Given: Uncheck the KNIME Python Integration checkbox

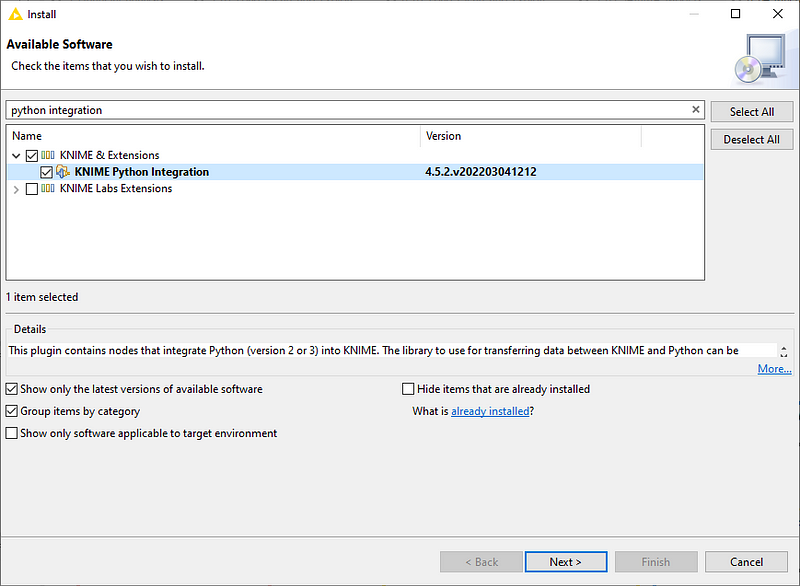Looking at the screenshot, I should (x=46, y=172).
